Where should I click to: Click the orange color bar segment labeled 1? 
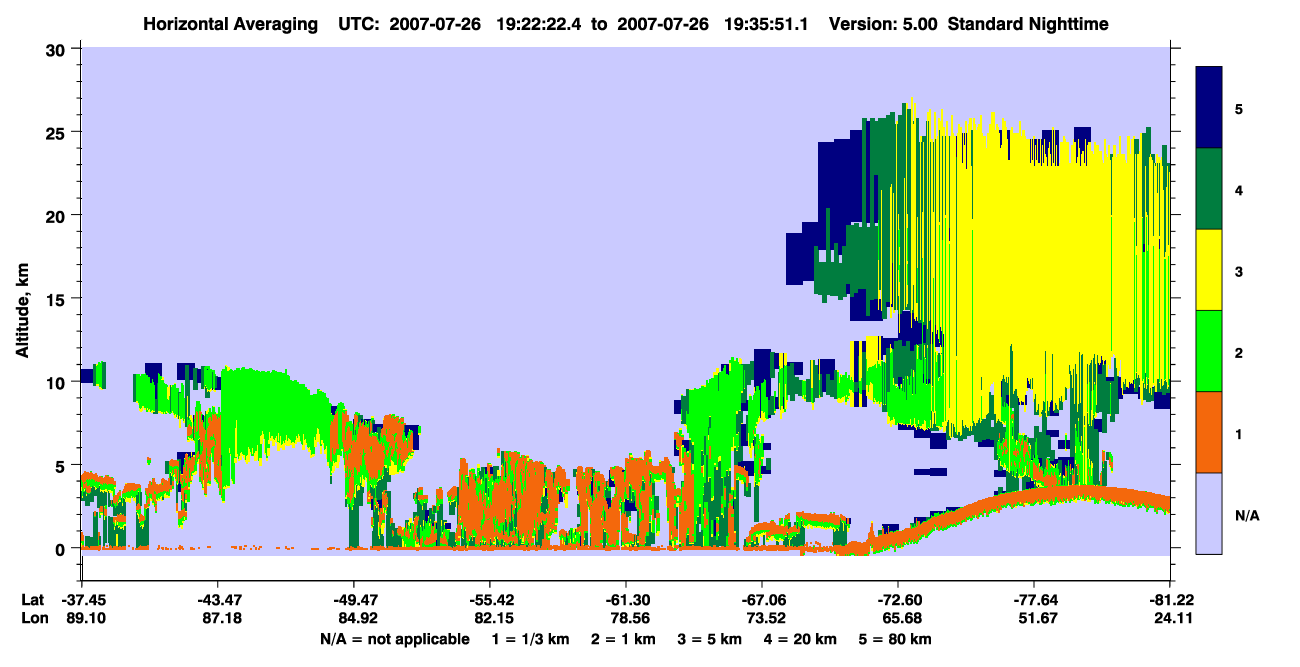pos(1209,432)
